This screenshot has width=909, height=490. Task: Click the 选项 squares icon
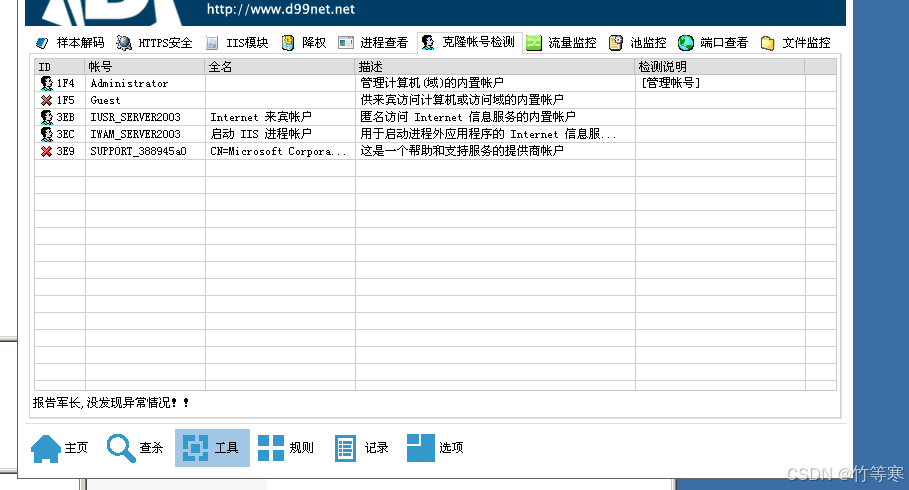(421, 448)
